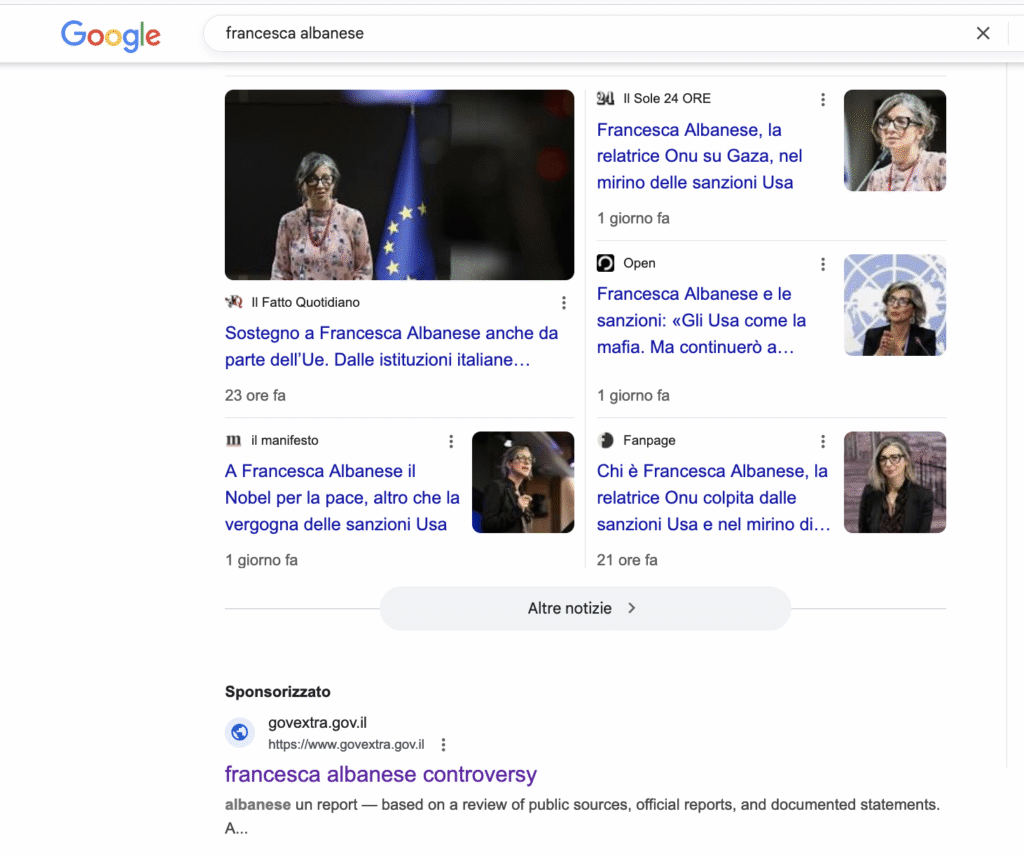Click the 'Il Sole 24 ORE' source name

(667, 99)
